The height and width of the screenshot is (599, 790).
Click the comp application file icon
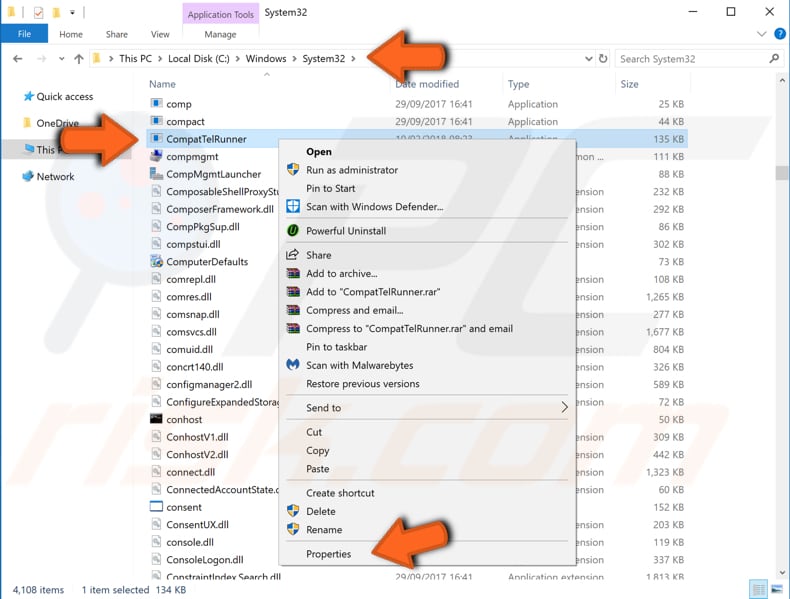[x=156, y=103]
